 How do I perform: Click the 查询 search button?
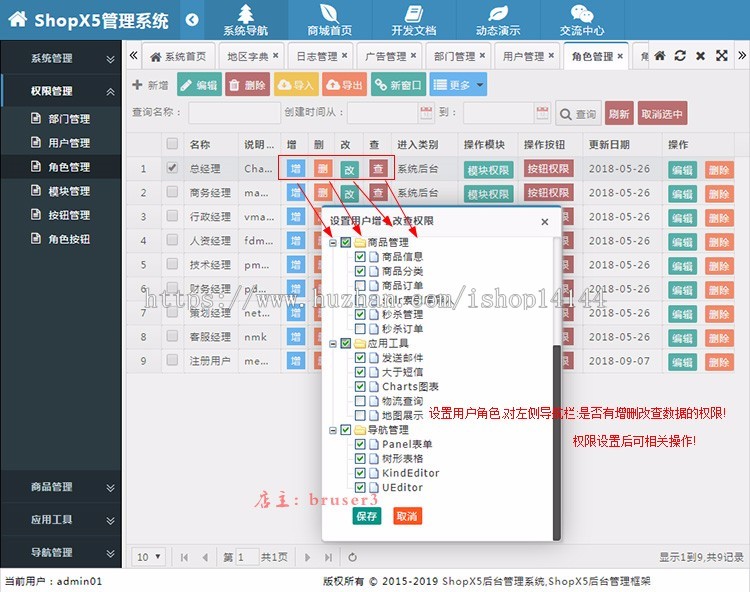pyautogui.click(x=578, y=114)
